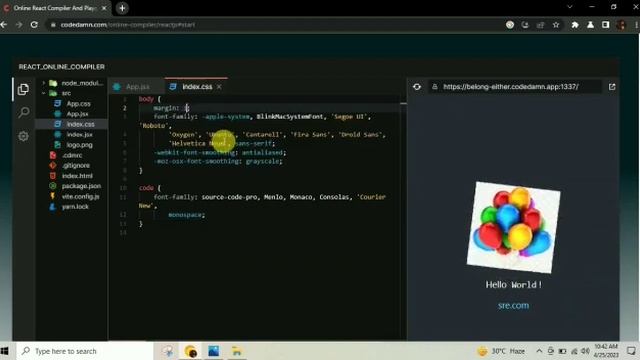This screenshot has height=360, width=640.
Task: Click the battery icon in tray
Action: click(x=562, y=351)
